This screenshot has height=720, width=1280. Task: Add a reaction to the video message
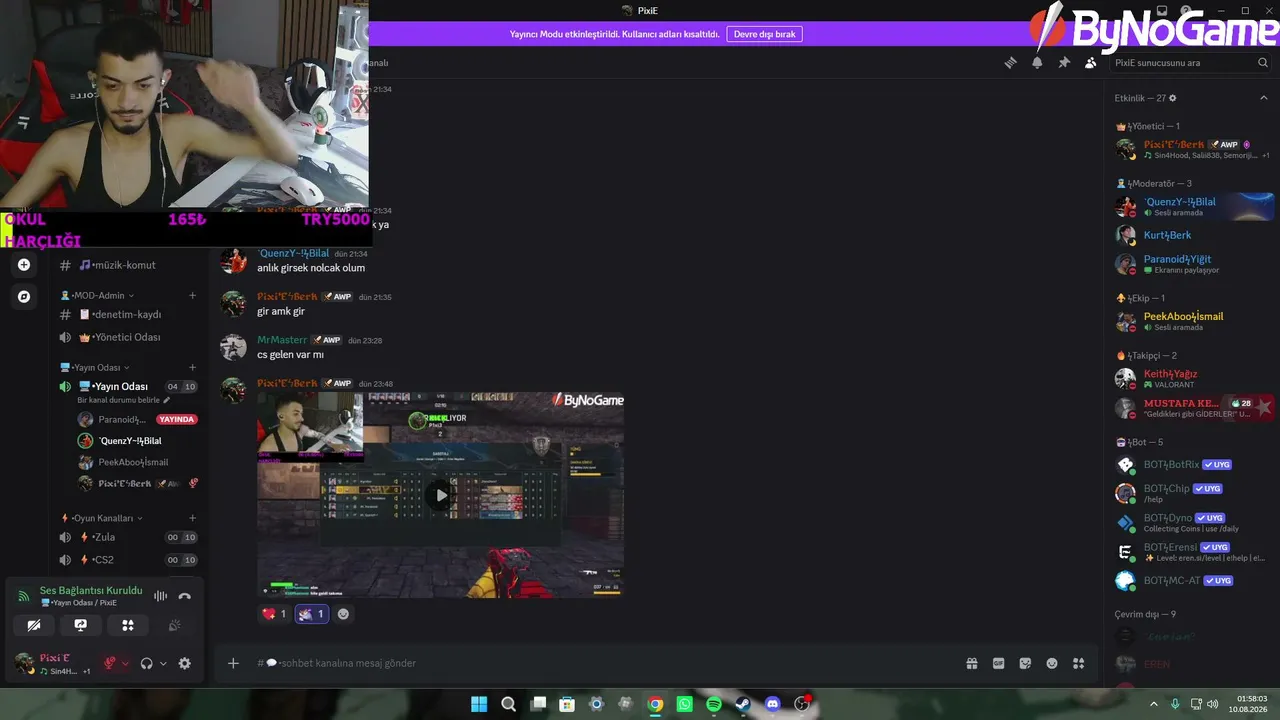pyautogui.click(x=343, y=614)
